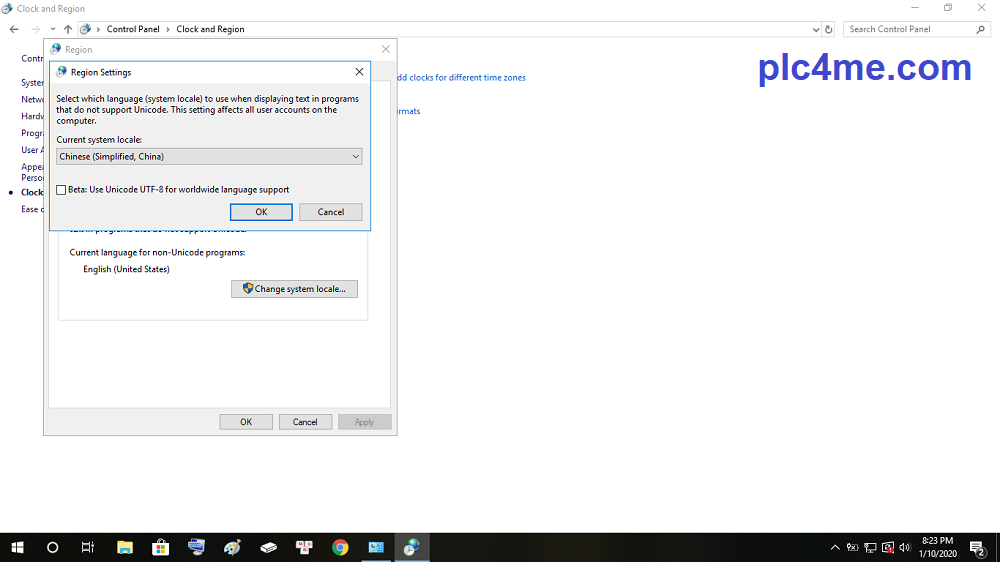Click OK in Region Settings dialog

tap(261, 212)
